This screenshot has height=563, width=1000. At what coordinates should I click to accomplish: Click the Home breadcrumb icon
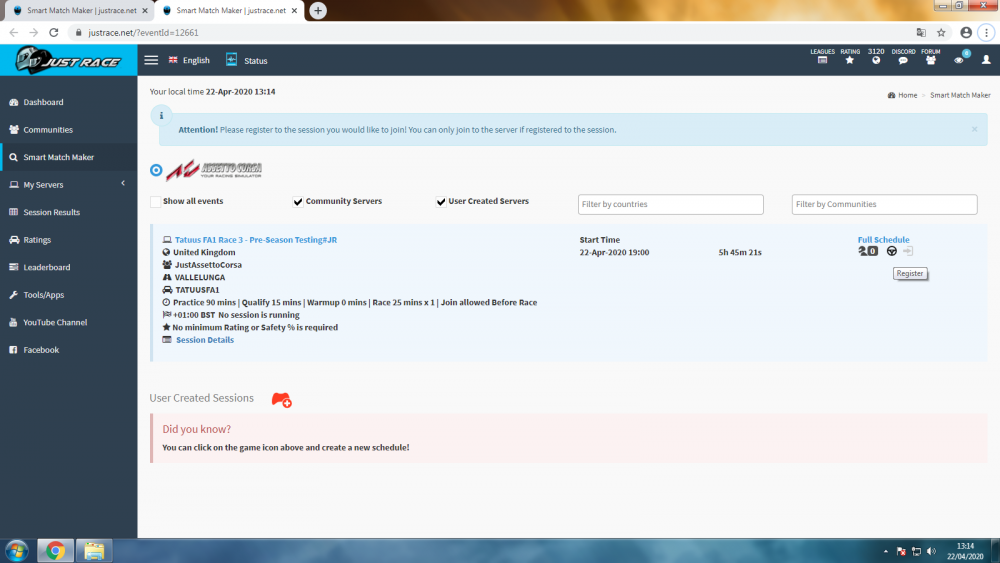coord(891,95)
